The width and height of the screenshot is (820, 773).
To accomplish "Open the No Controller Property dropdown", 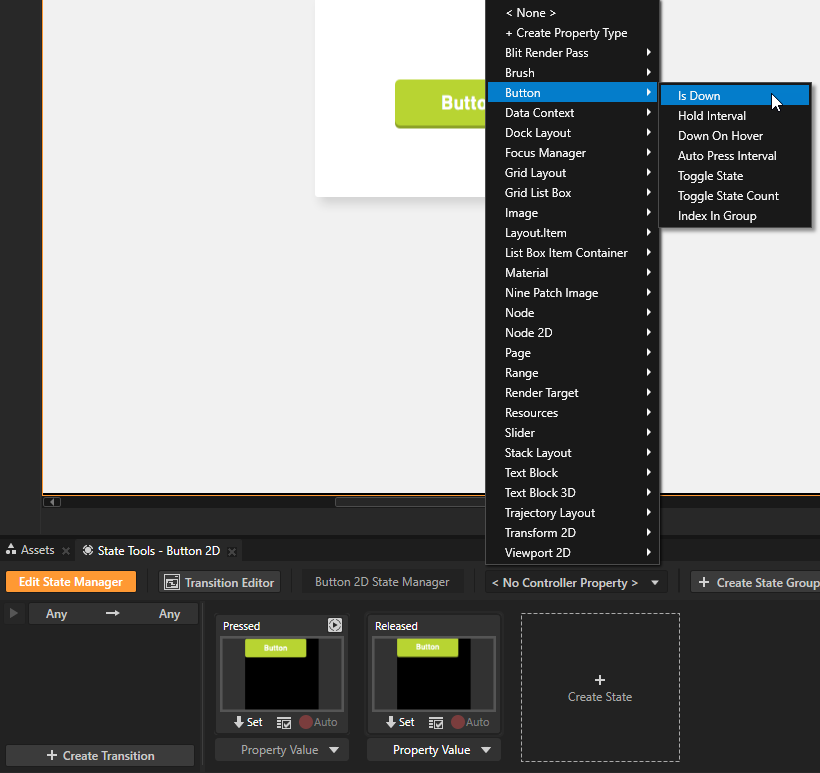I will click(x=576, y=582).
